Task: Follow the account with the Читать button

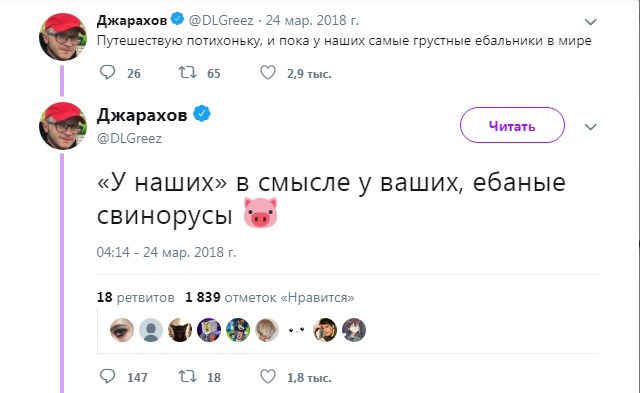Action: [512, 125]
